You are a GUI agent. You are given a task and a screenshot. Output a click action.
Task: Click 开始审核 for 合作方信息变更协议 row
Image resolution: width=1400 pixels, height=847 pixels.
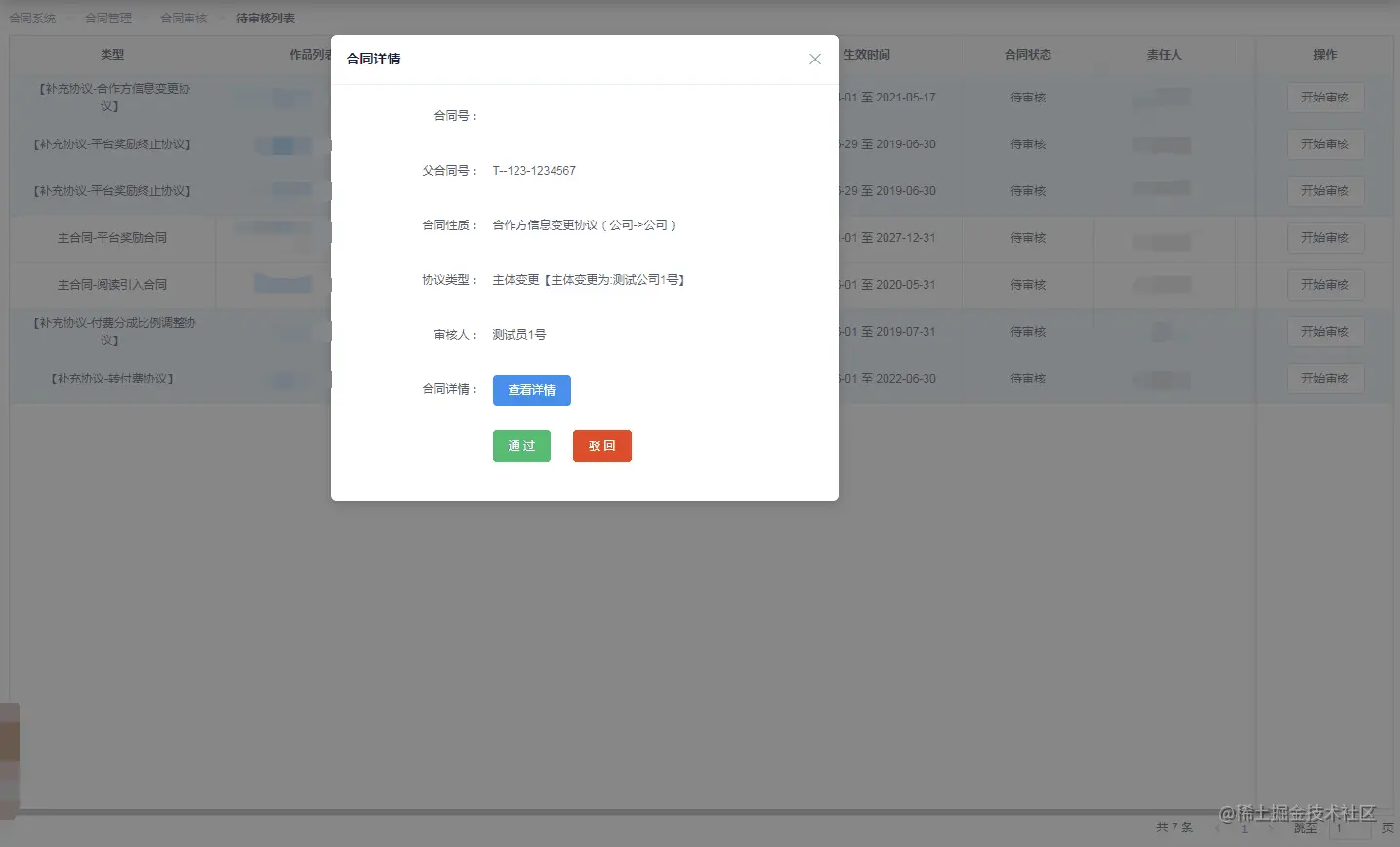[1325, 98]
